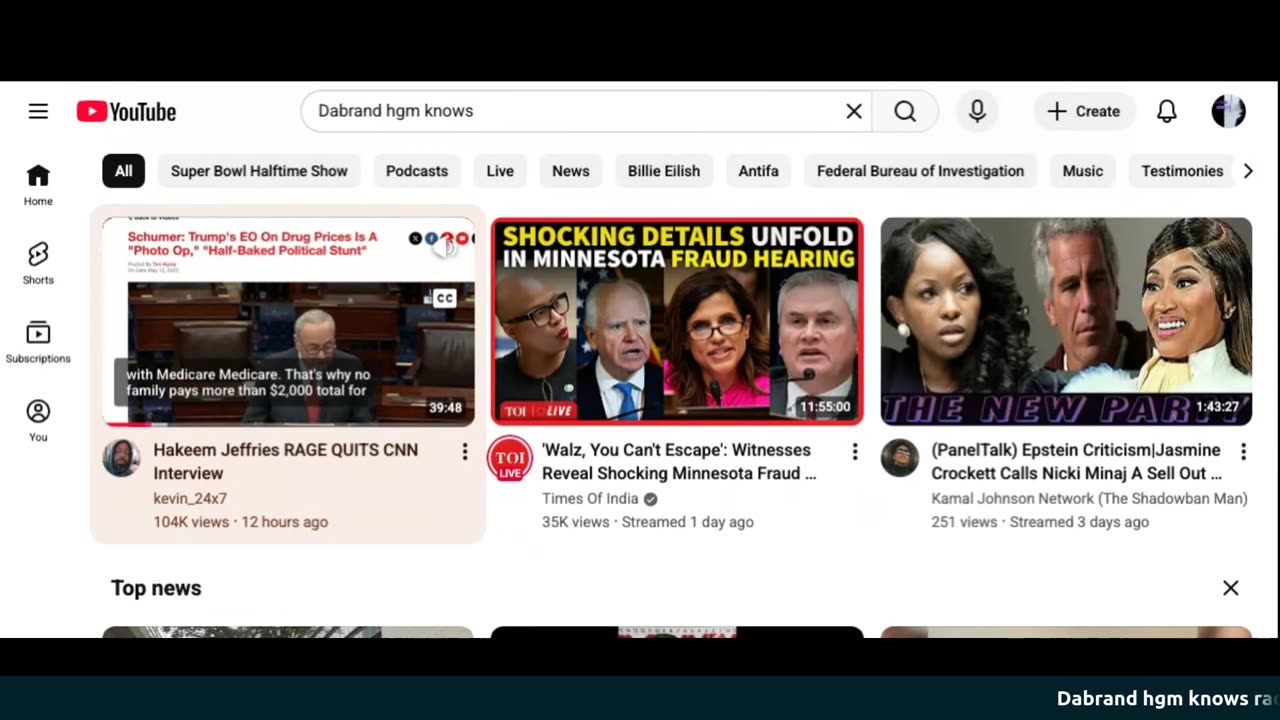This screenshot has height=720, width=1280.
Task: Filter results by Podcasts
Action: coord(417,171)
